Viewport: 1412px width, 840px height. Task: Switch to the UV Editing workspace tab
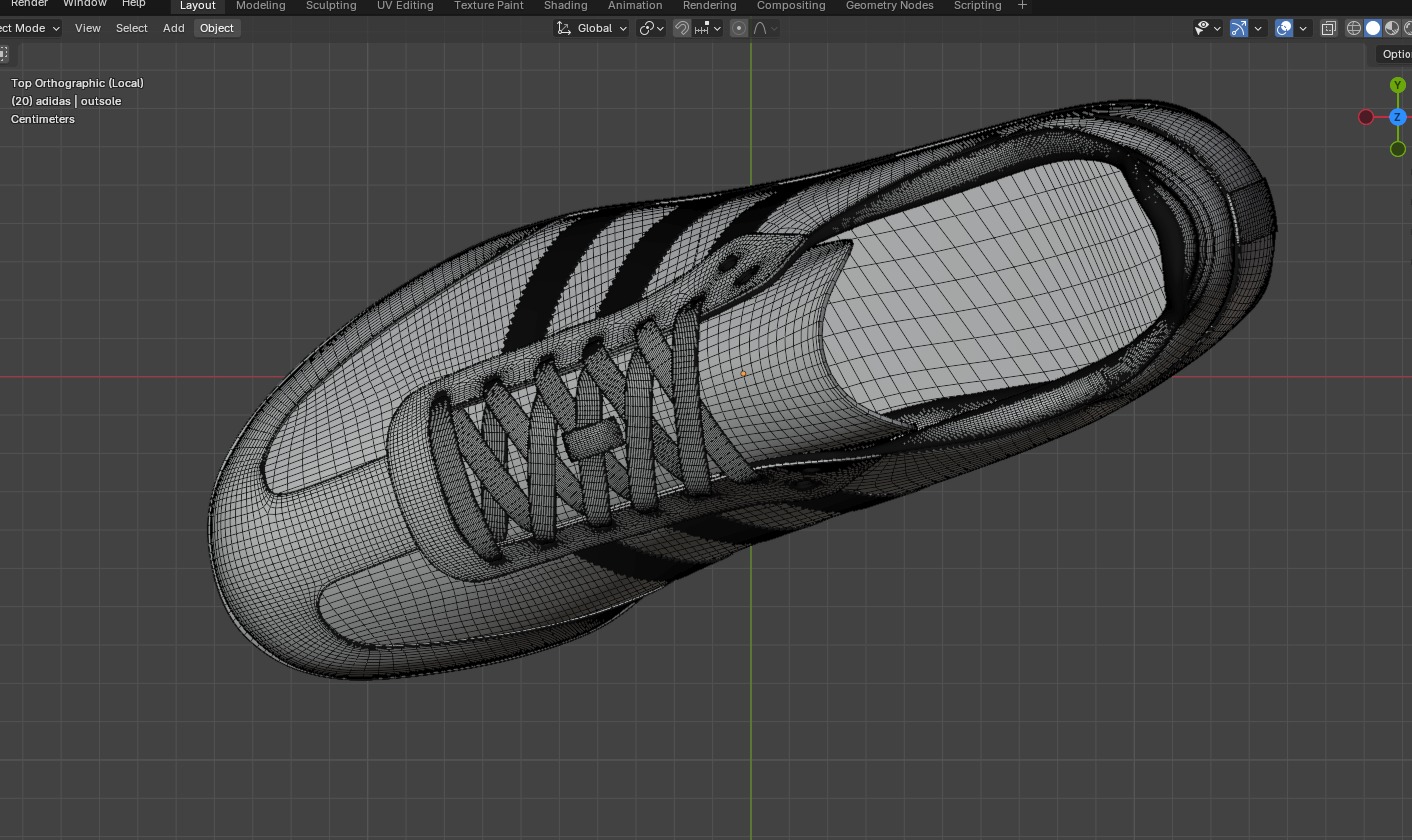tap(405, 6)
